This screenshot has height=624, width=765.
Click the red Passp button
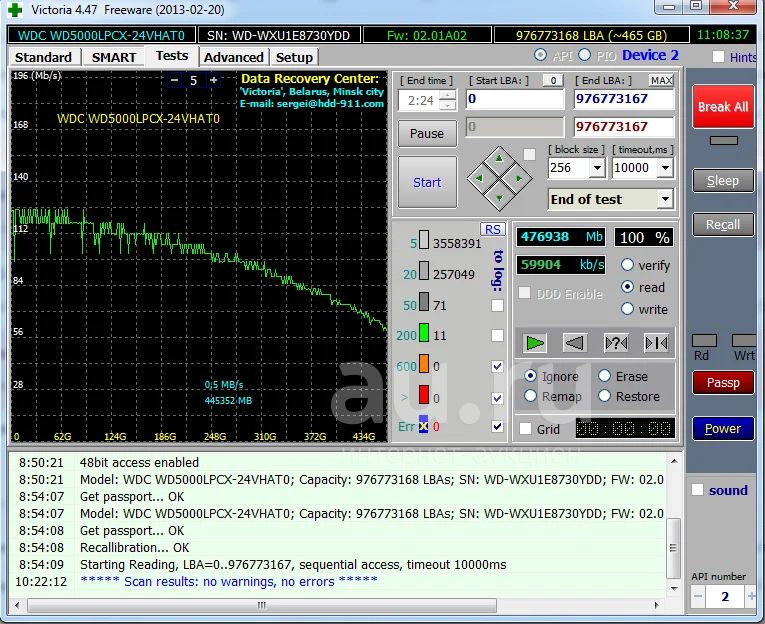point(723,383)
